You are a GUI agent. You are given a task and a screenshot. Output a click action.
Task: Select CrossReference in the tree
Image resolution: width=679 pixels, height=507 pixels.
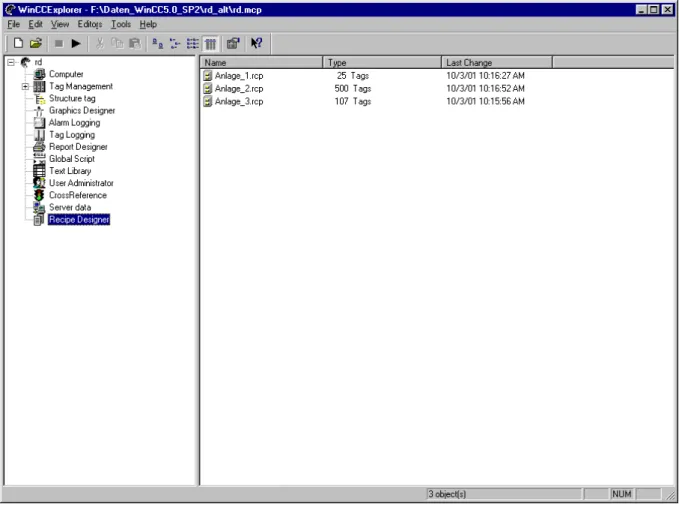78,195
